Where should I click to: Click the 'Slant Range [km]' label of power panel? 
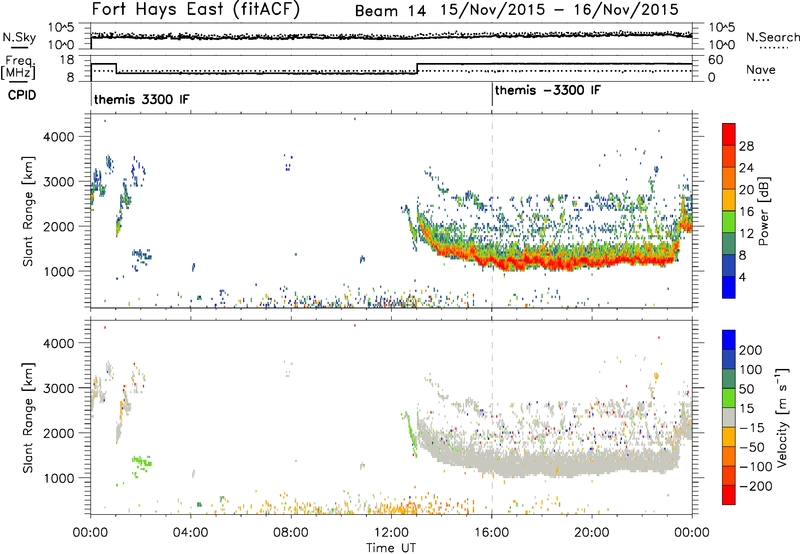28,211
